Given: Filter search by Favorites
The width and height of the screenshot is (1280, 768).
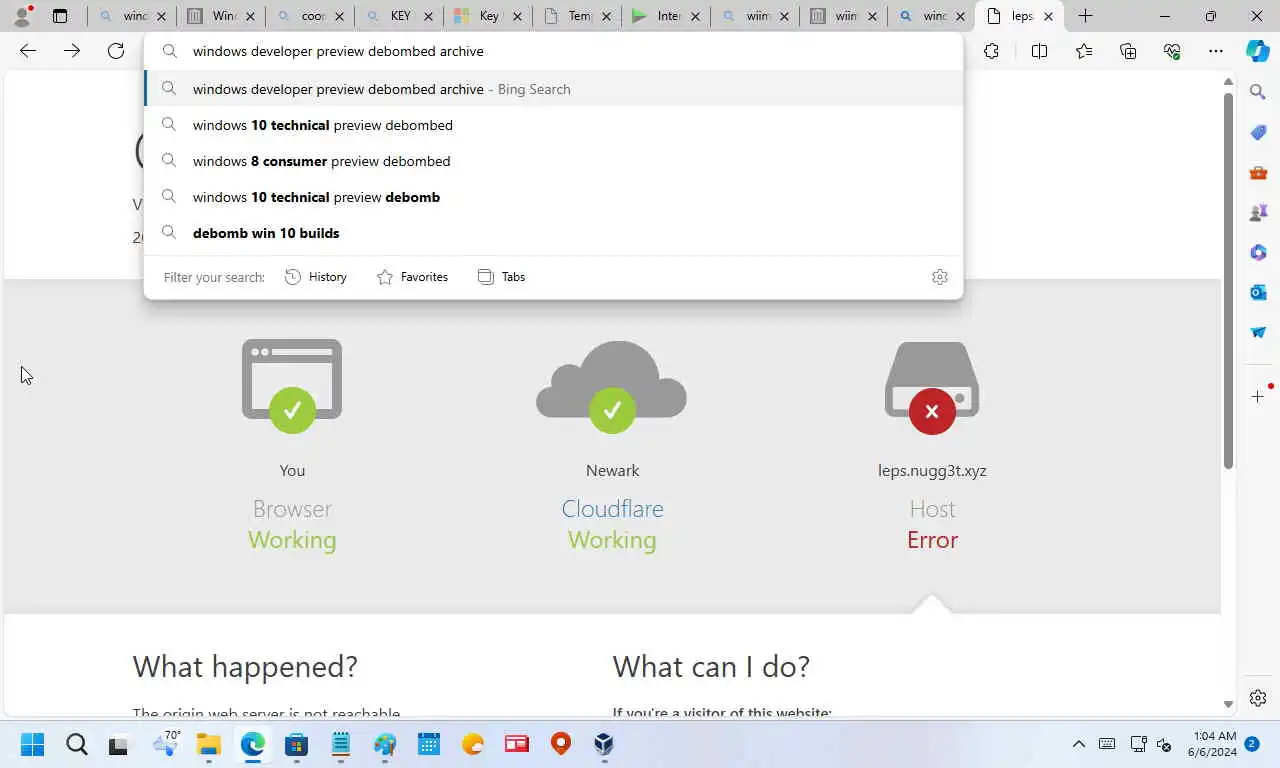Looking at the screenshot, I should click(x=412, y=277).
